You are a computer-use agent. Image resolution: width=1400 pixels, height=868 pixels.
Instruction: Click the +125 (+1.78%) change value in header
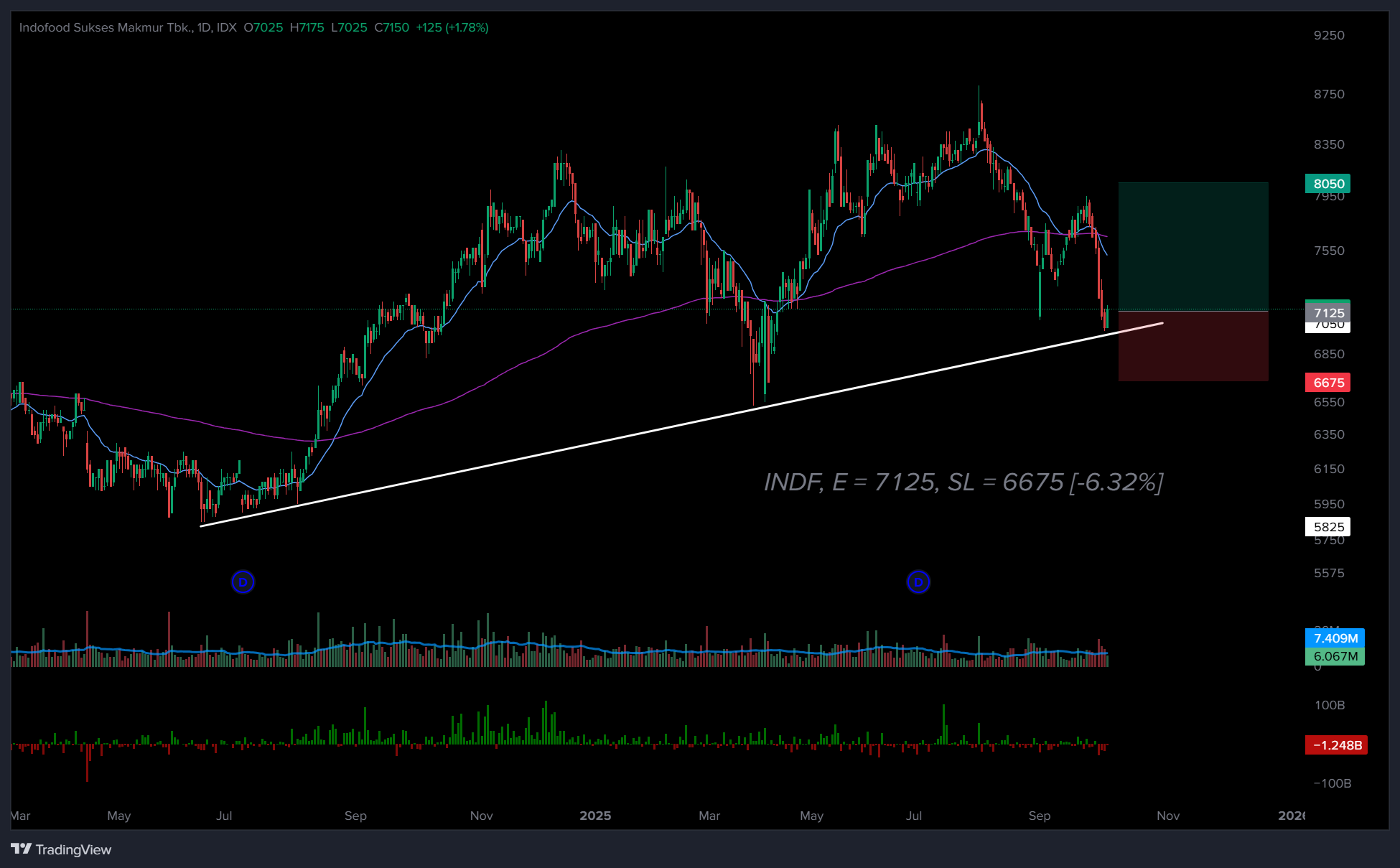point(452,27)
